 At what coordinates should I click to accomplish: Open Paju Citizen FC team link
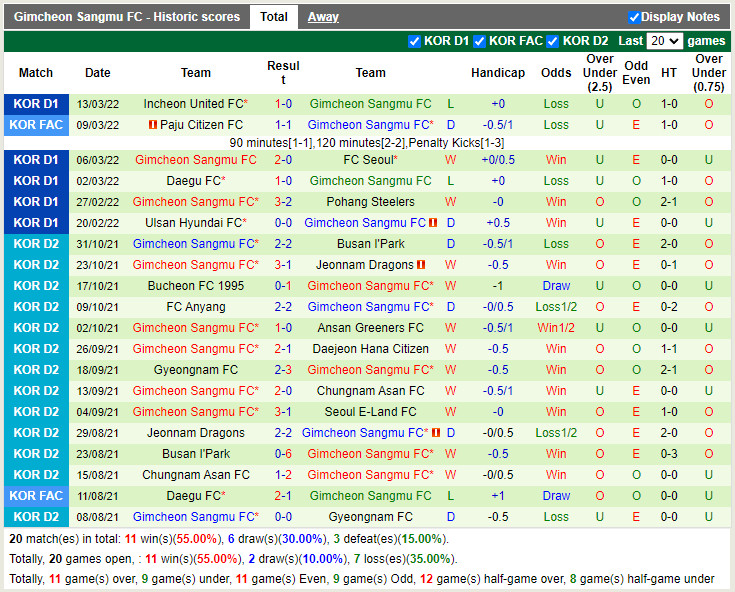pos(202,125)
